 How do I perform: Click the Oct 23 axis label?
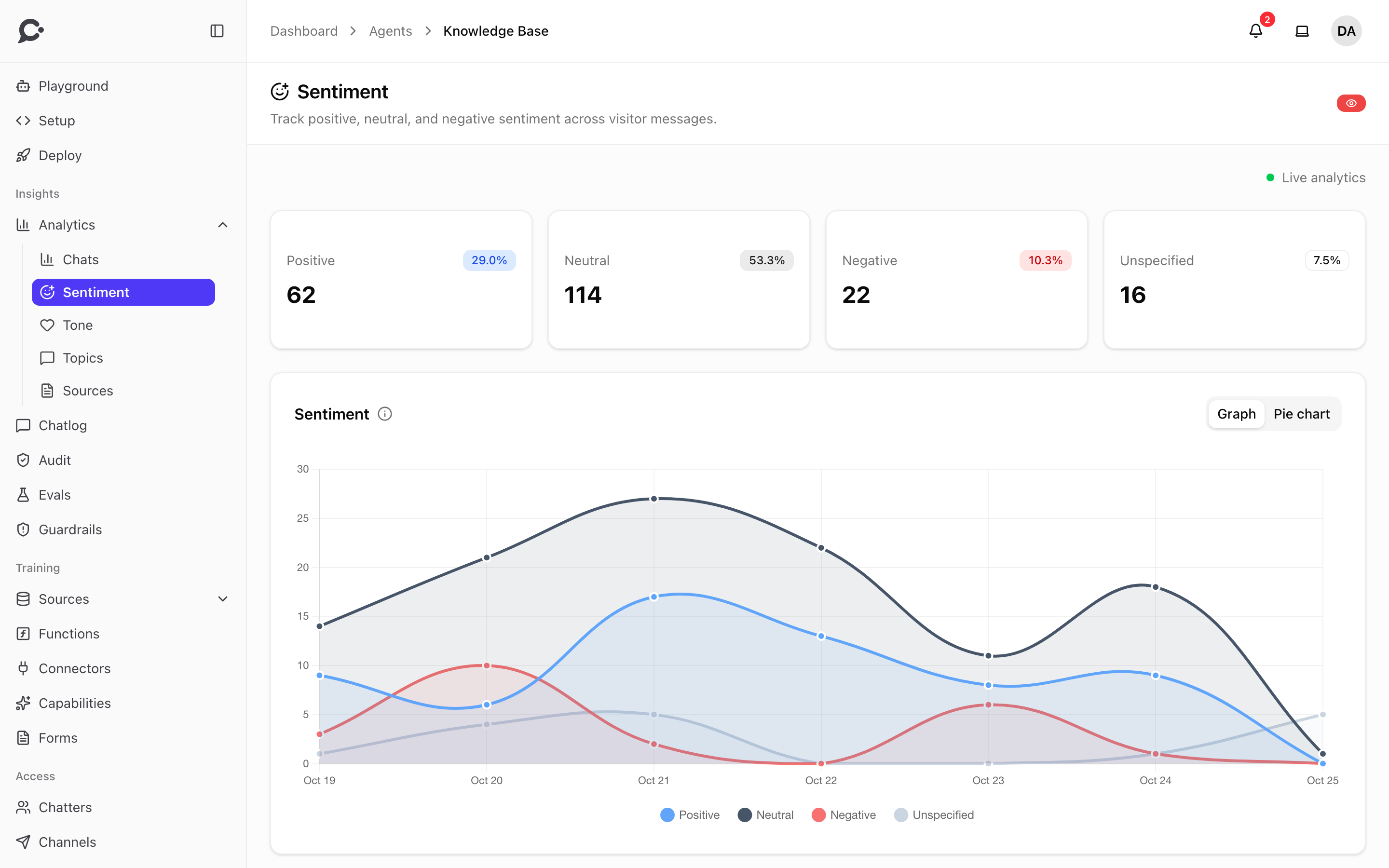[988, 780]
